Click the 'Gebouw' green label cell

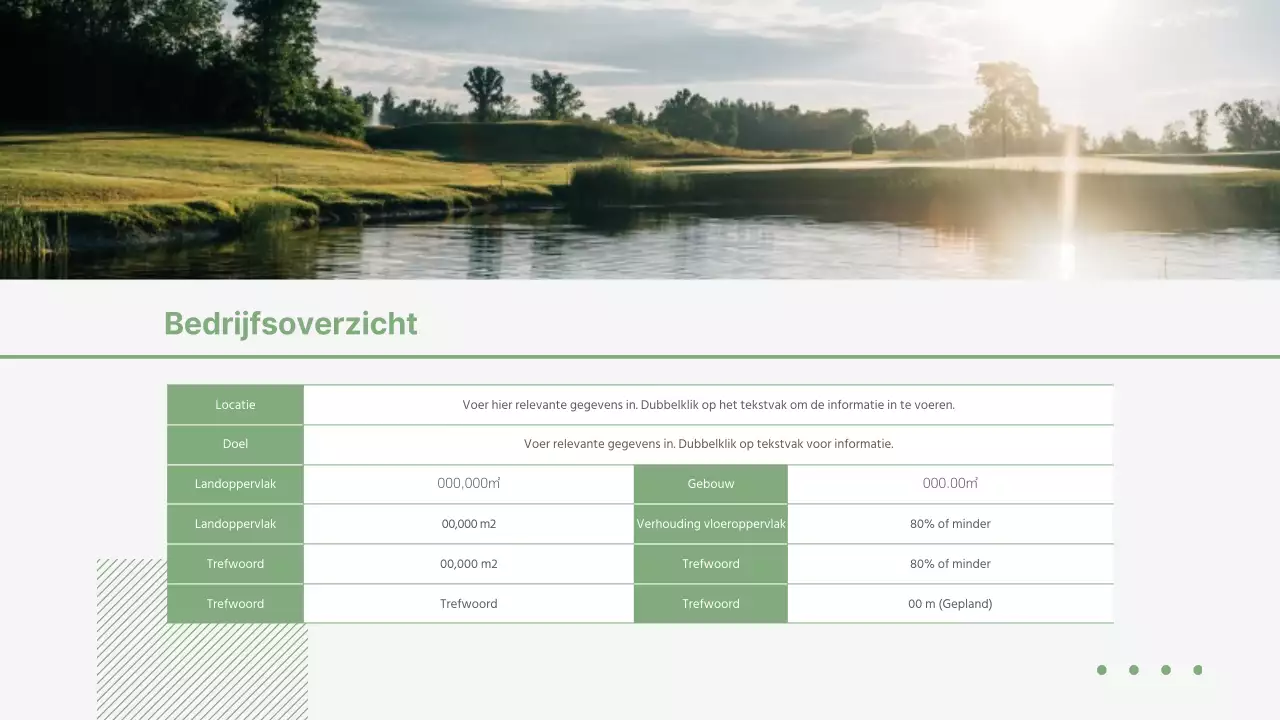click(710, 484)
